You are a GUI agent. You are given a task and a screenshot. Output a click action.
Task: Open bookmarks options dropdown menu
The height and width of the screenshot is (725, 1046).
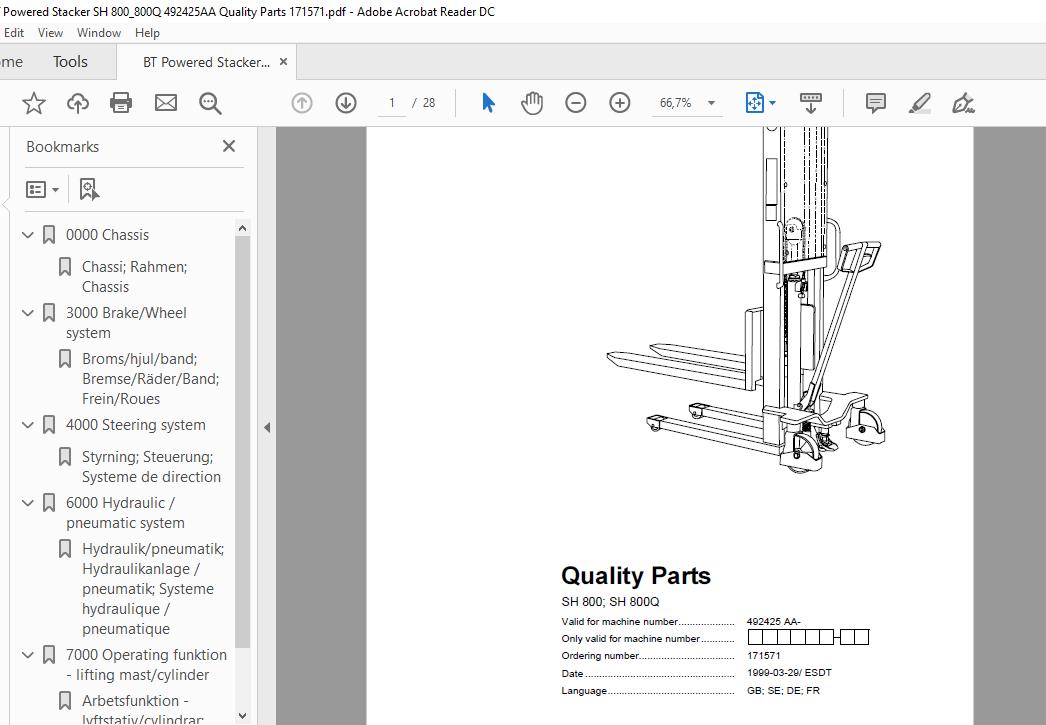point(43,189)
